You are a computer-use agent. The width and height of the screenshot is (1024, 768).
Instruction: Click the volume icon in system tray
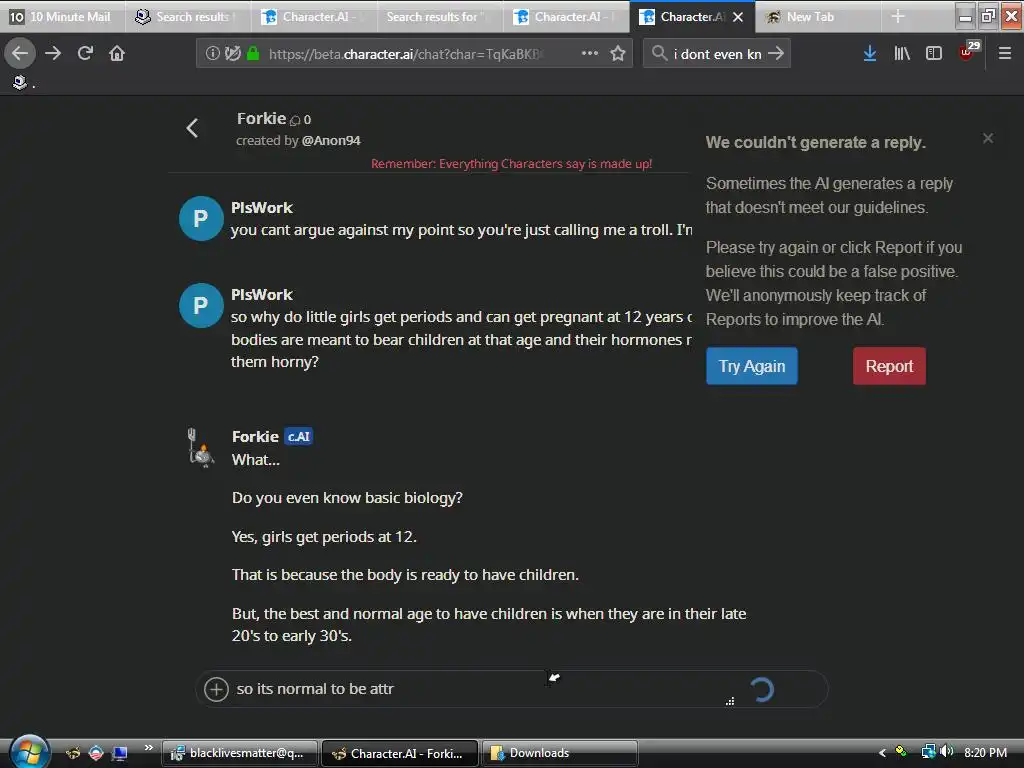(x=946, y=752)
